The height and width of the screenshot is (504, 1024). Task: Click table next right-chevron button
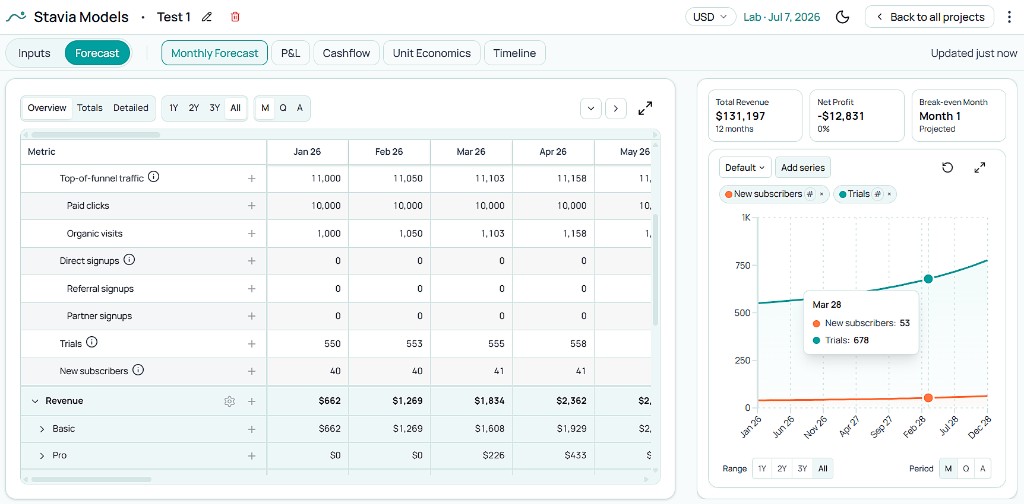click(616, 108)
